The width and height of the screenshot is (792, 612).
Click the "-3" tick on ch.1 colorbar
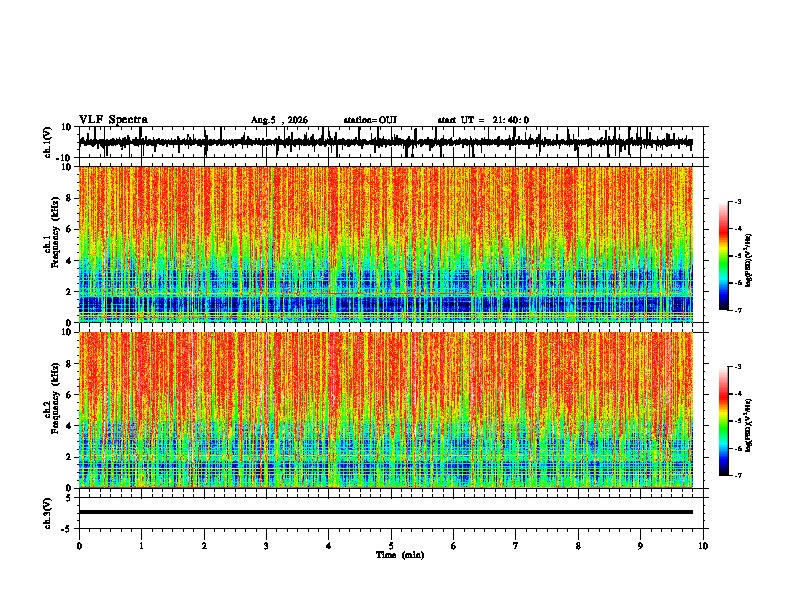(x=738, y=201)
